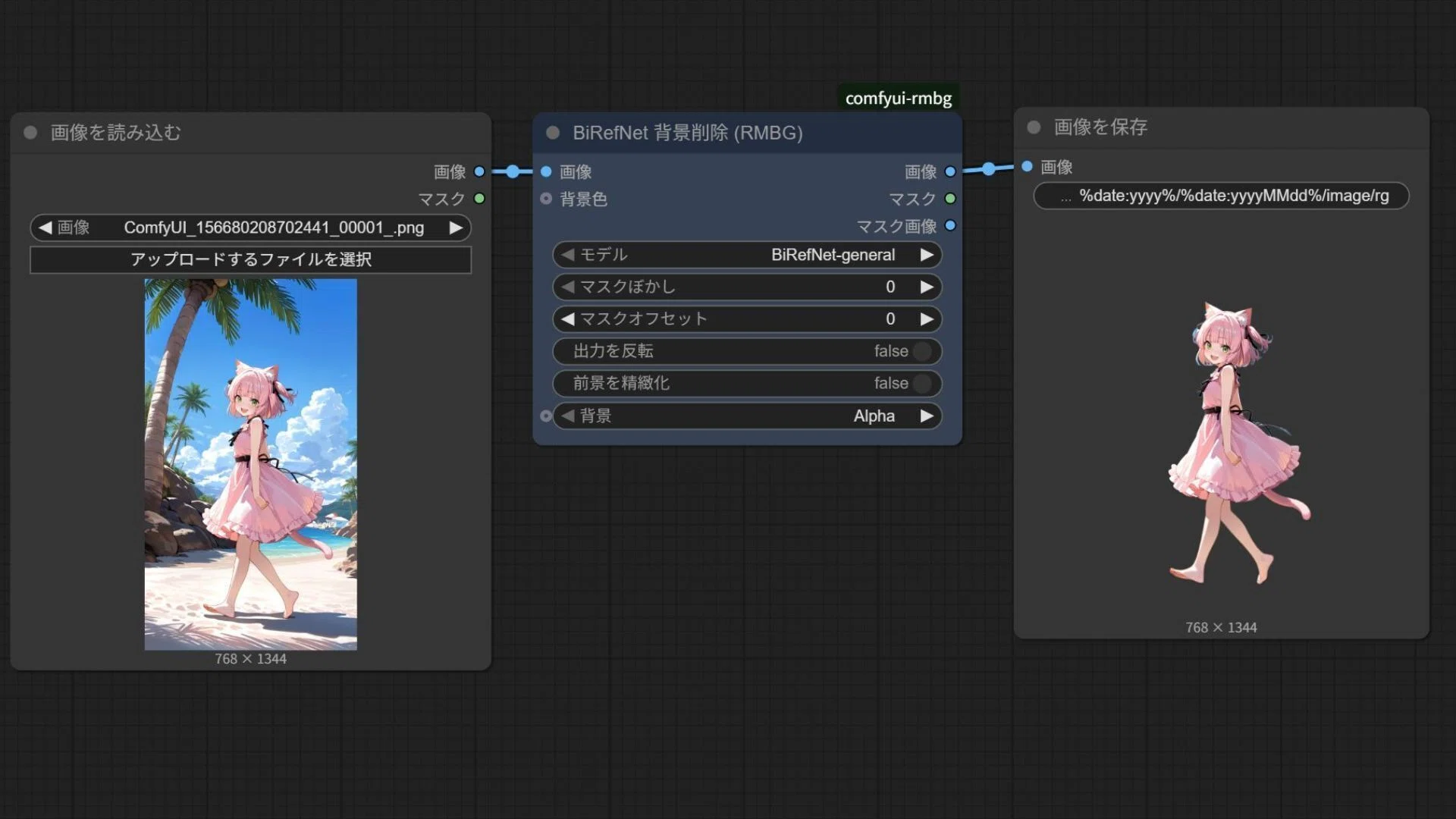Click the 背景色 input label

point(583,199)
